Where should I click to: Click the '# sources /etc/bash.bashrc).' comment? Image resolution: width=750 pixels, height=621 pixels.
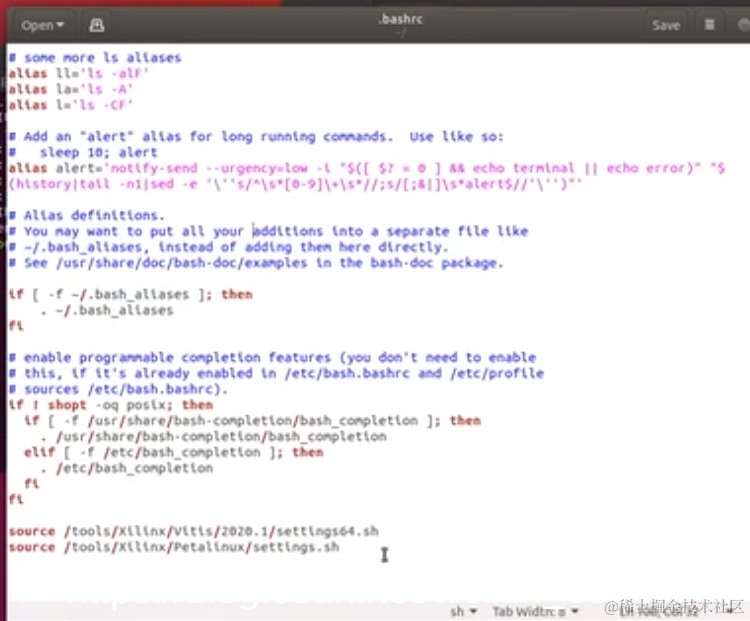click(x=118, y=389)
